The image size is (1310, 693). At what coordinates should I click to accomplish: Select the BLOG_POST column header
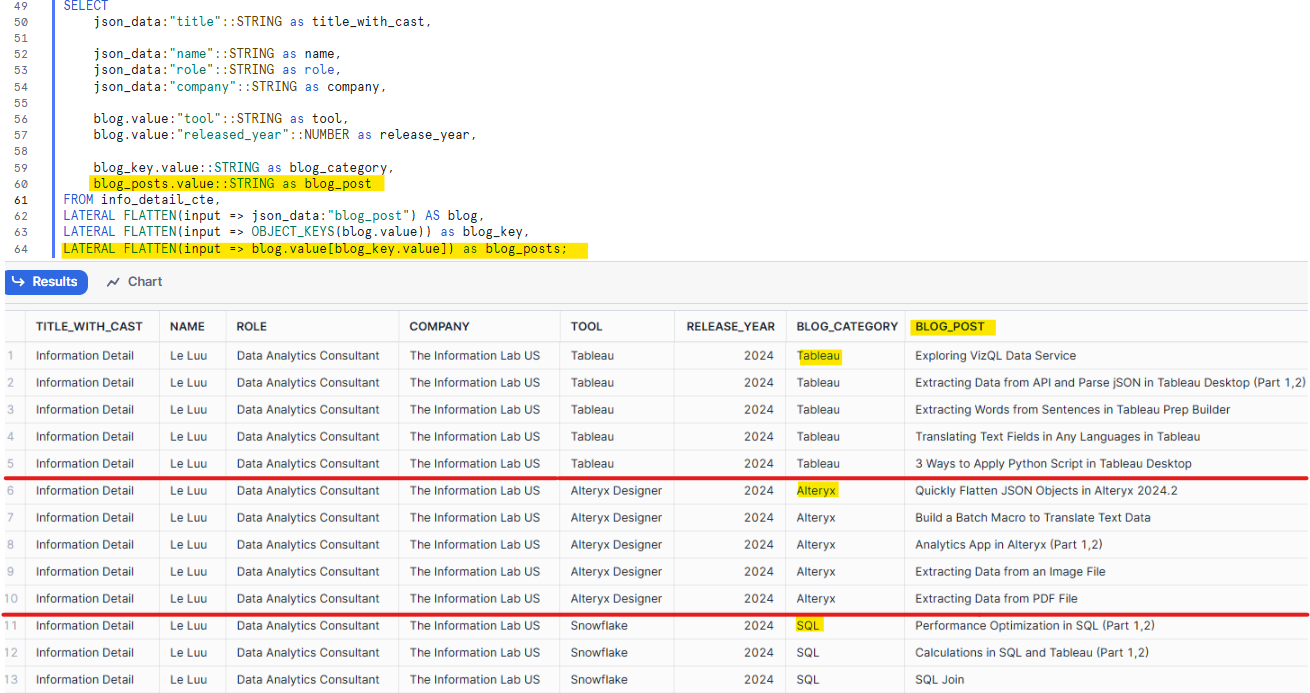950,326
